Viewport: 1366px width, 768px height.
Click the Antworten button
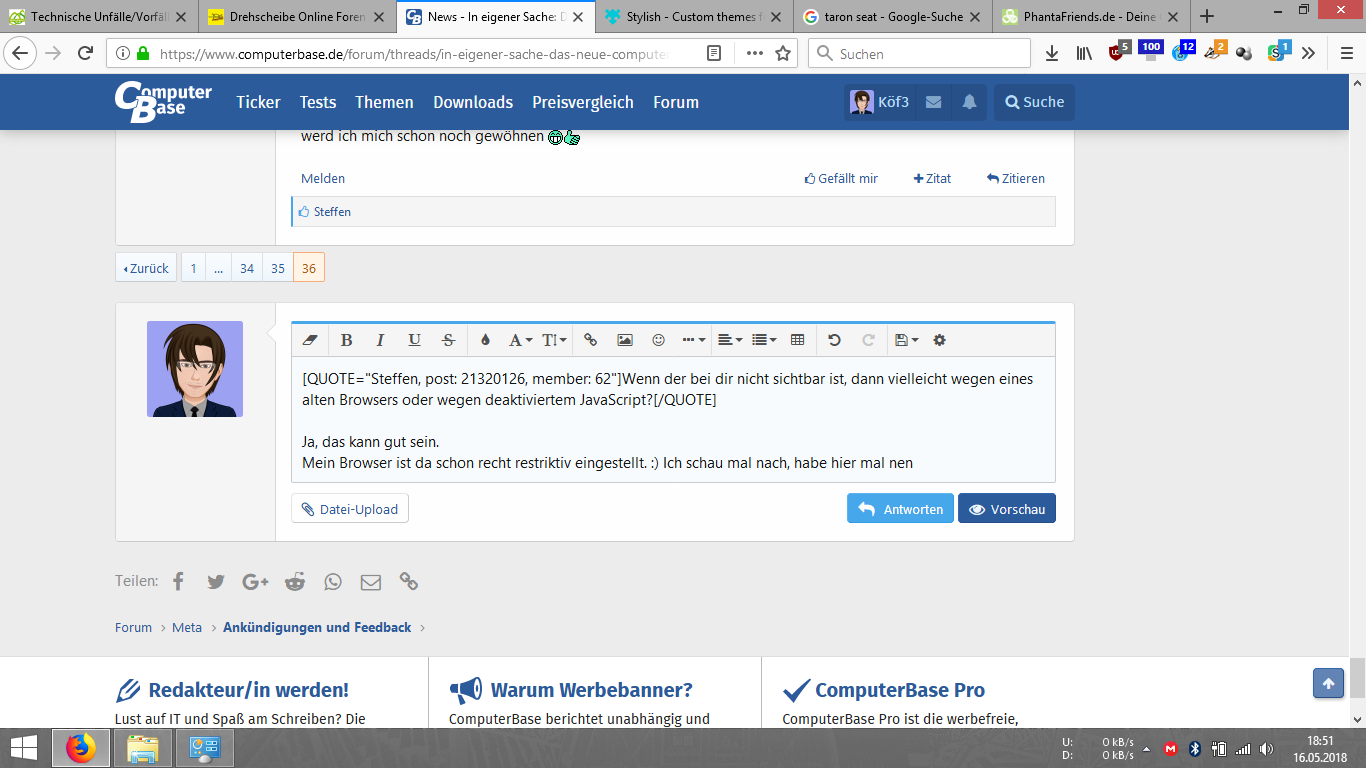tap(900, 508)
